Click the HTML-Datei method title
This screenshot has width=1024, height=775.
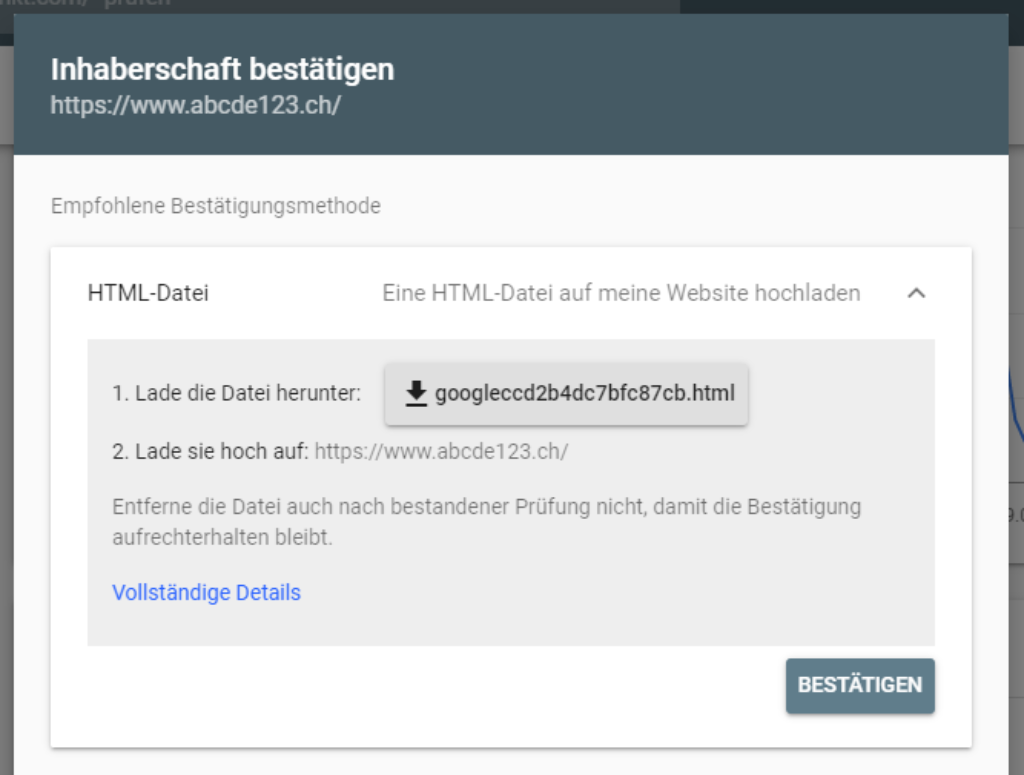(149, 294)
